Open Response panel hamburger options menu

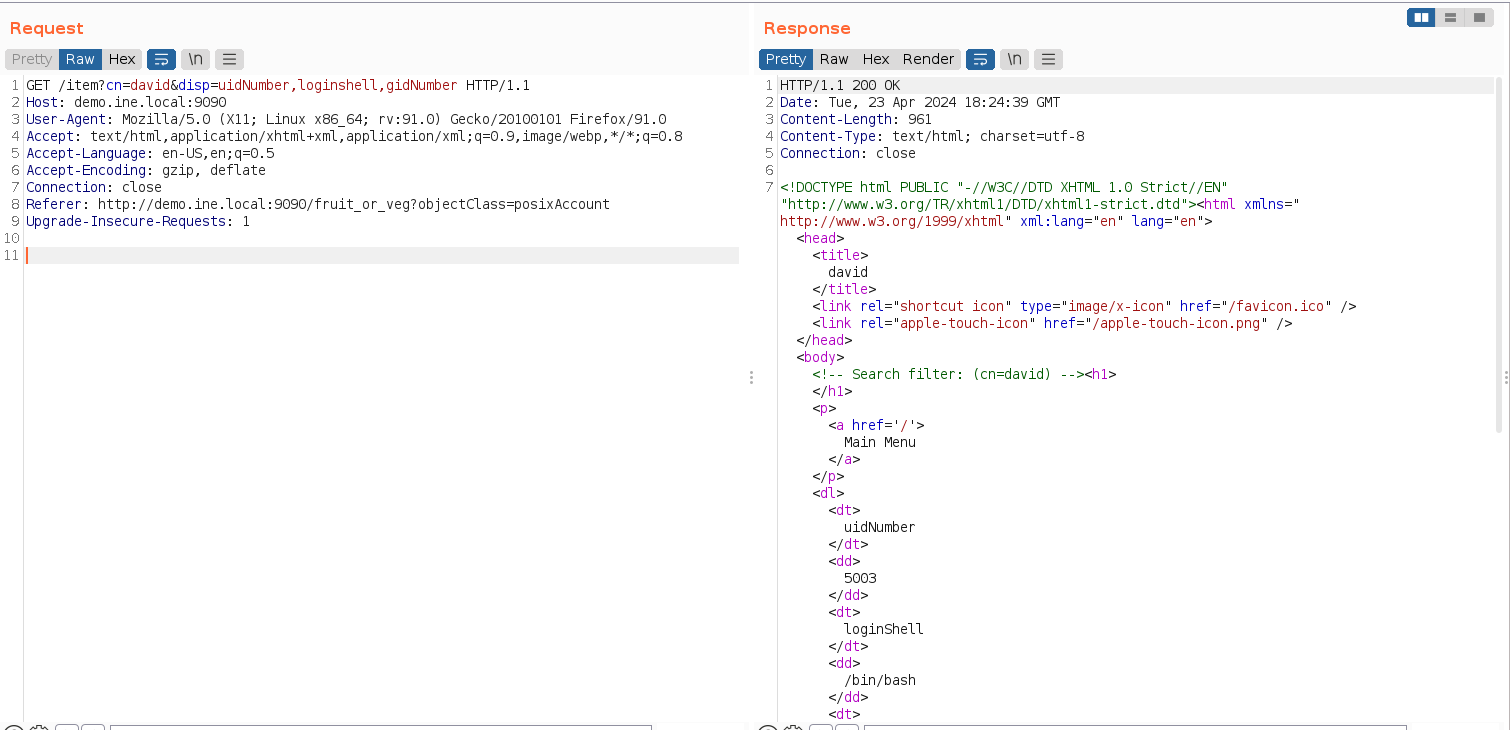coord(1048,59)
